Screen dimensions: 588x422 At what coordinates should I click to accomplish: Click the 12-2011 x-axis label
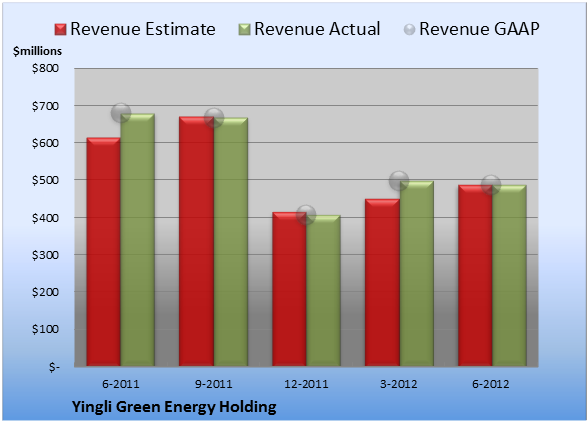[306, 384]
